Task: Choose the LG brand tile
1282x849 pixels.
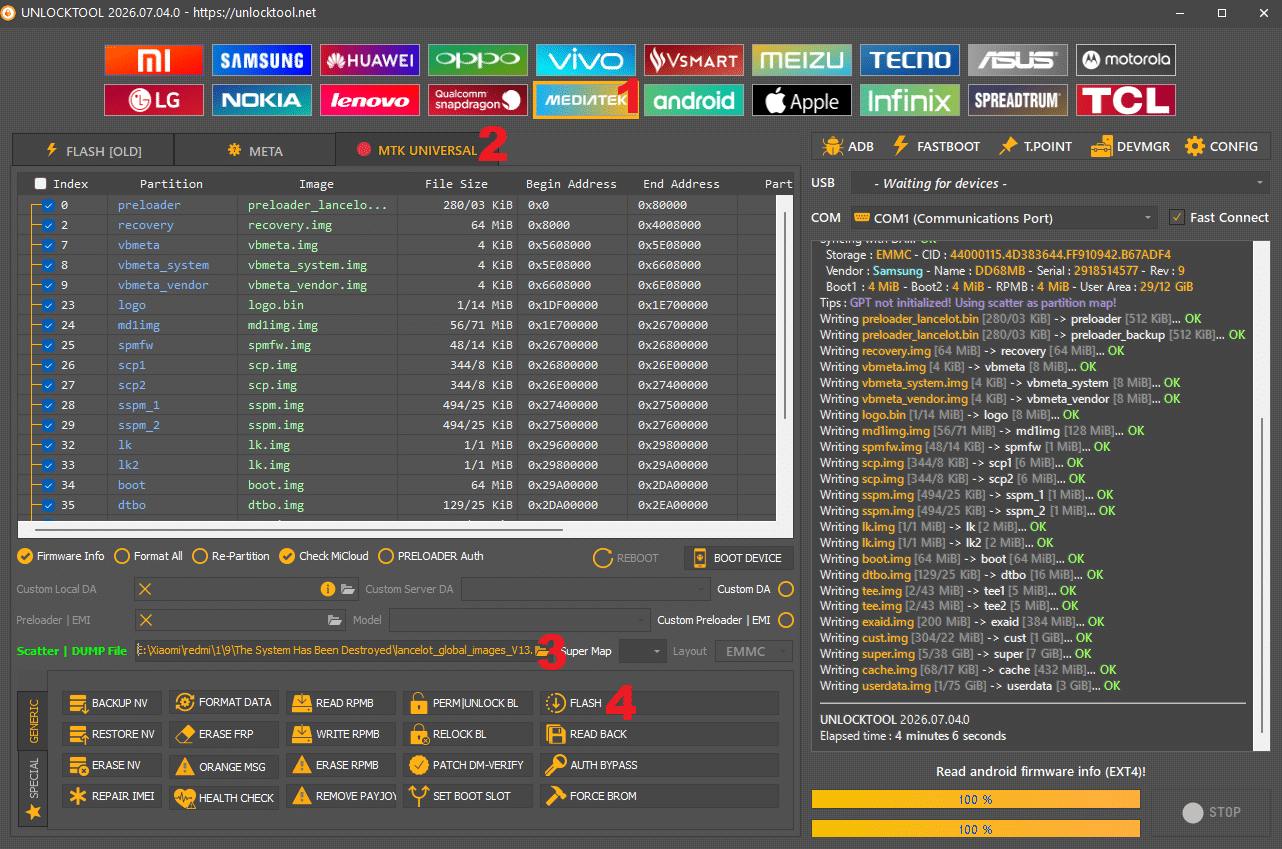Action: pos(153,100)
